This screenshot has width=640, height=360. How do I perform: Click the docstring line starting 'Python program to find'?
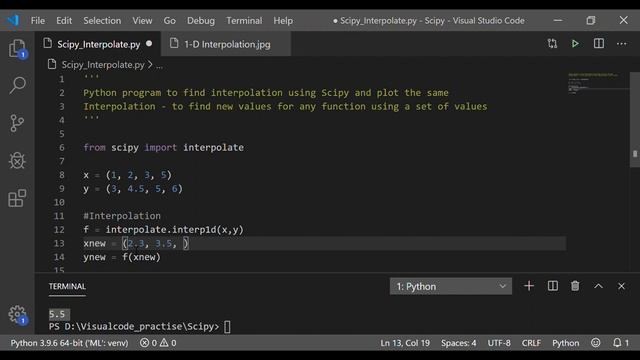[x=266, y=93]
